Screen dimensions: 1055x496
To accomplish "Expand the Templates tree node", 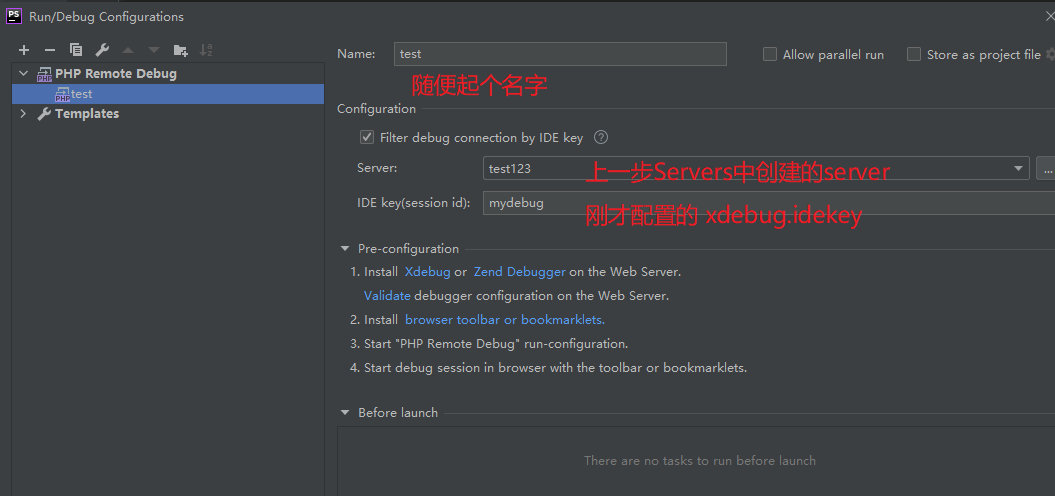I will tap(24, 114).
